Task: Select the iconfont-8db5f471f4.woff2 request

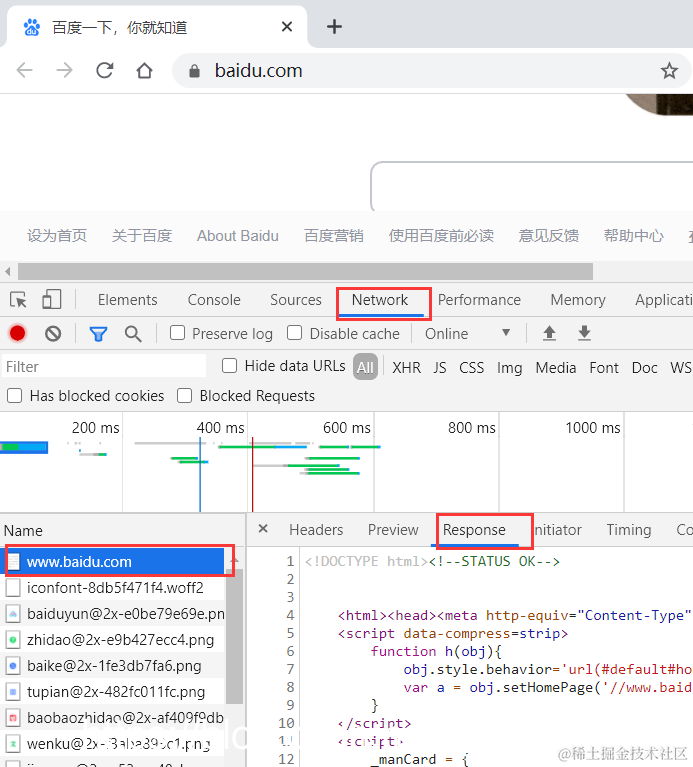Action: point(114,587)
